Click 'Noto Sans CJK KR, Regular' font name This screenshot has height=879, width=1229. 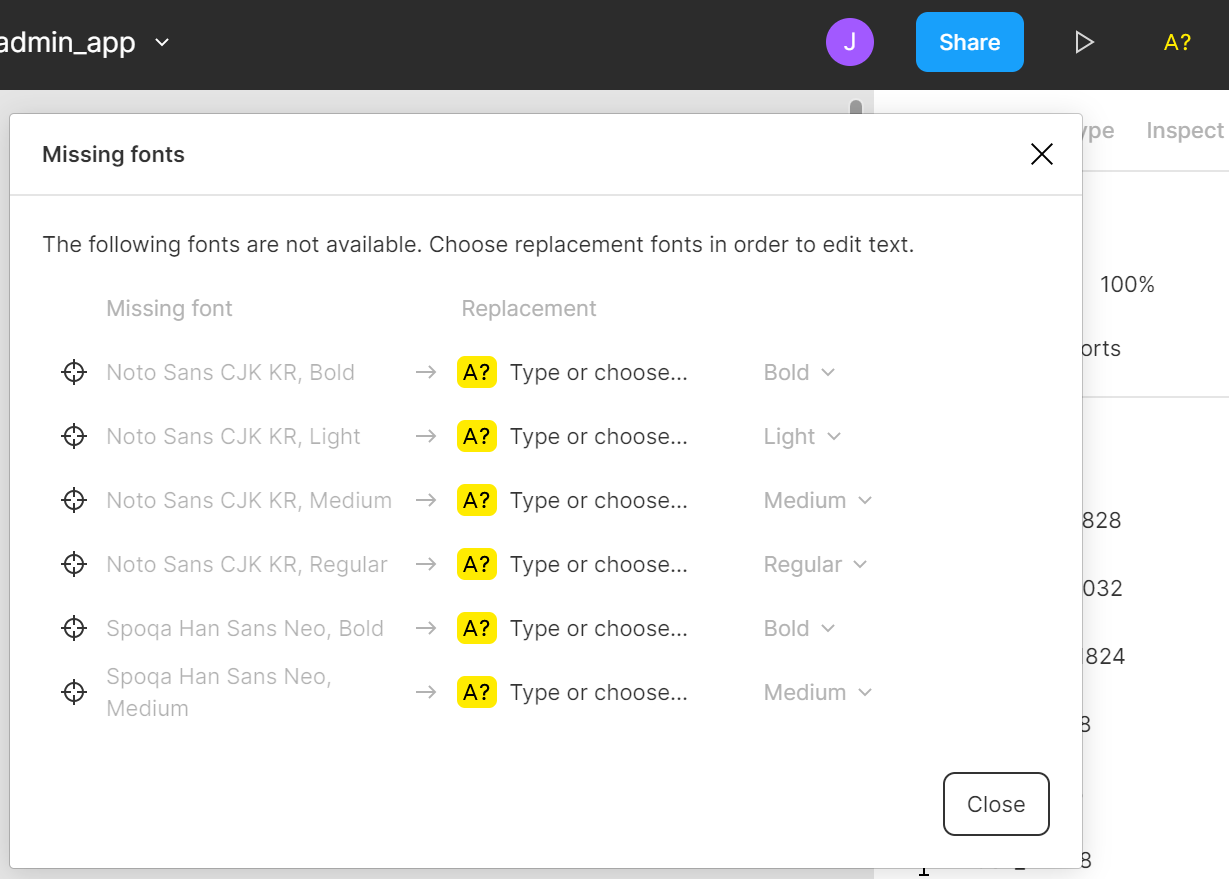247,564
